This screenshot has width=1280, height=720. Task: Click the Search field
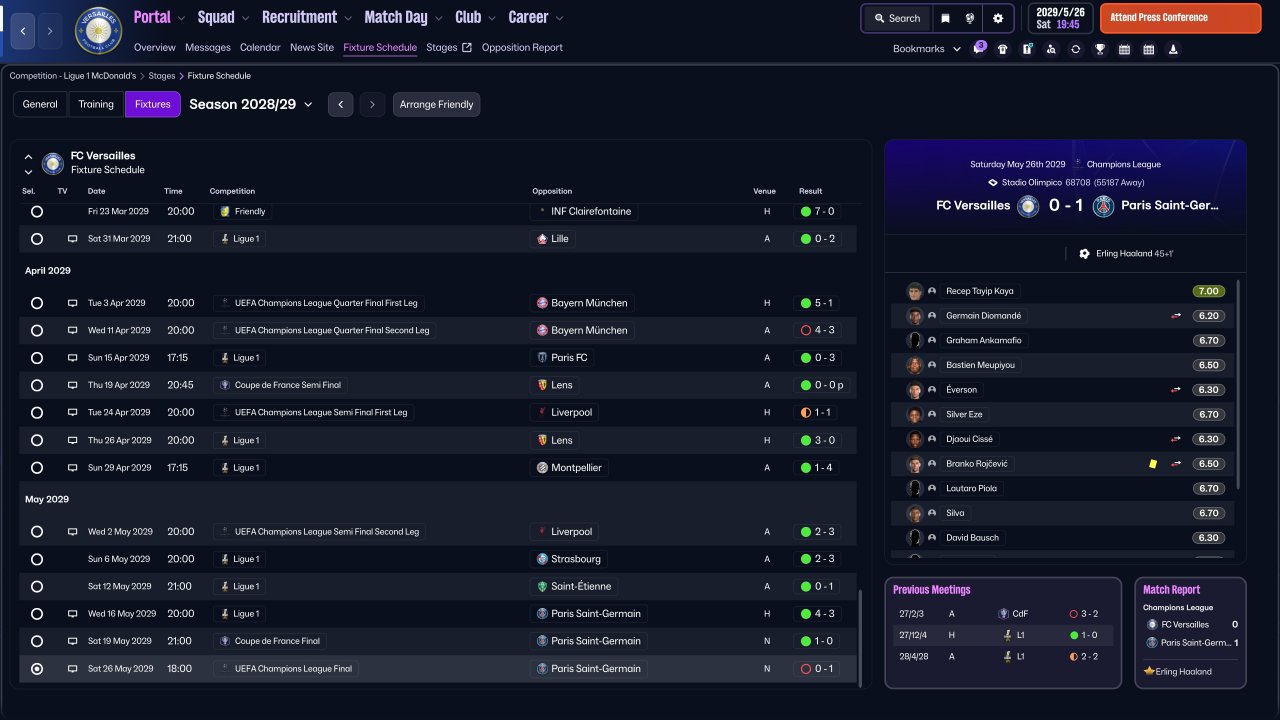pos(897,18)
